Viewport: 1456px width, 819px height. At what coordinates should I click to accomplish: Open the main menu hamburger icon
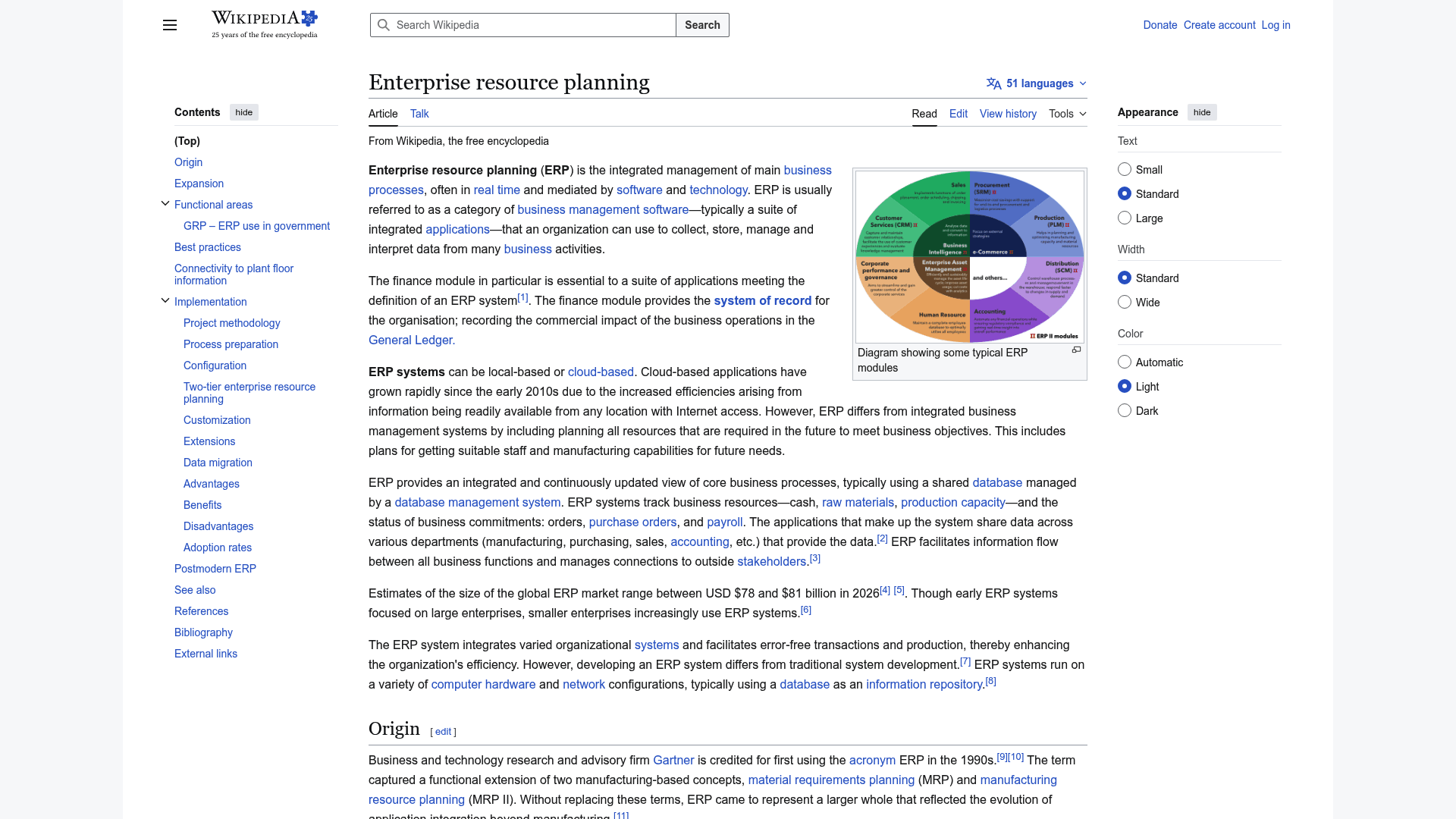(170, 25)
